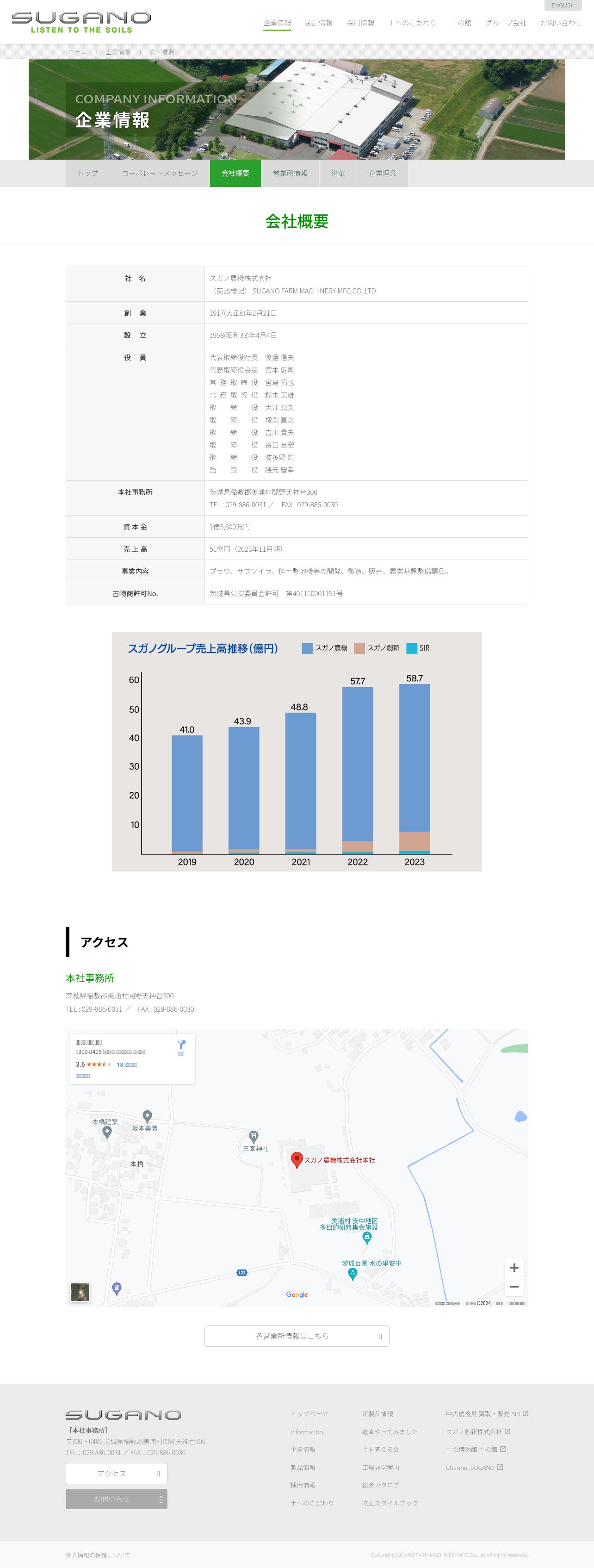Open 採用情報 in top navigation

(360, 23)
